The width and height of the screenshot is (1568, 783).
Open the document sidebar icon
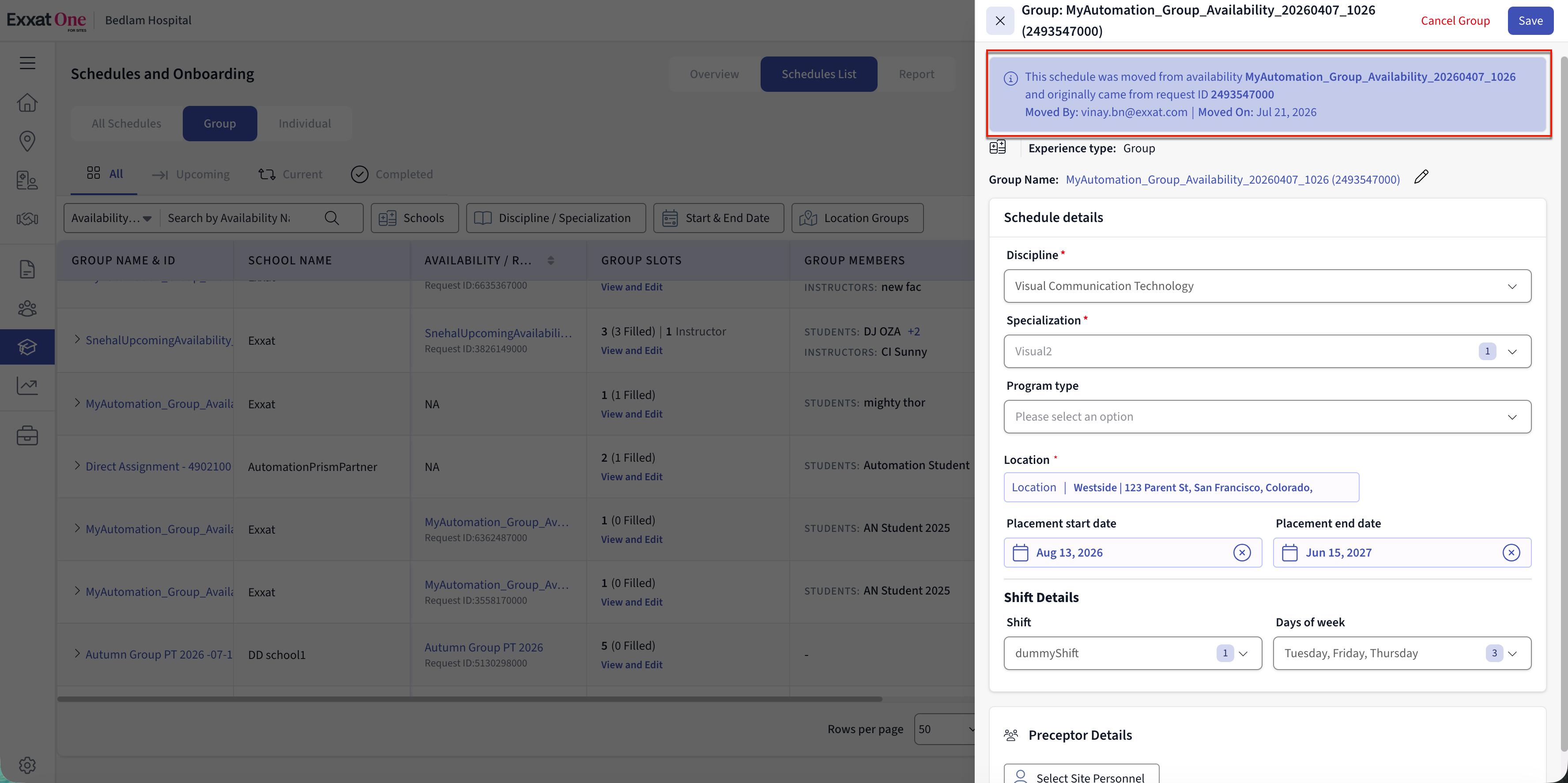tap(27, 269)
